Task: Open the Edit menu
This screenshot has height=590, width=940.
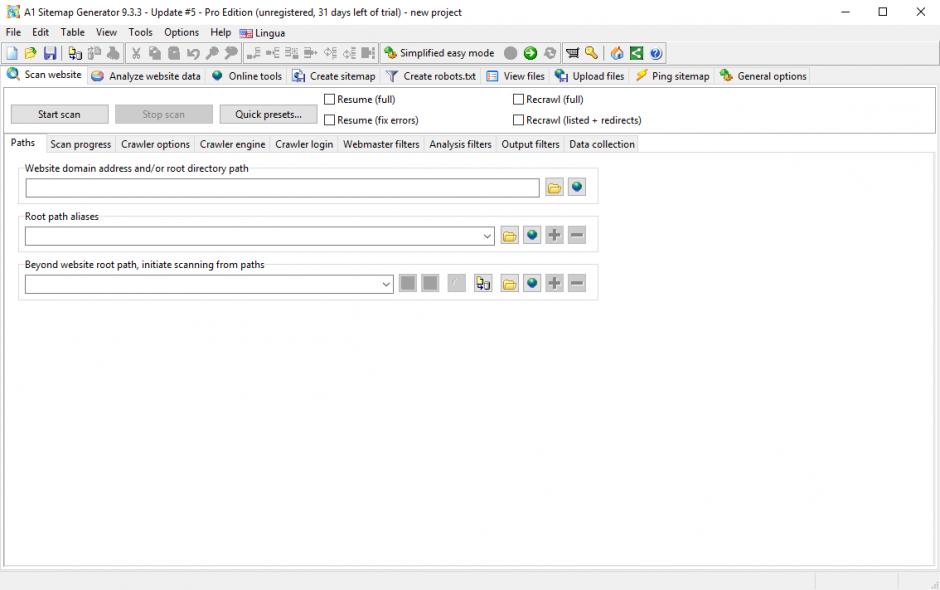Action: coord(40,32)
